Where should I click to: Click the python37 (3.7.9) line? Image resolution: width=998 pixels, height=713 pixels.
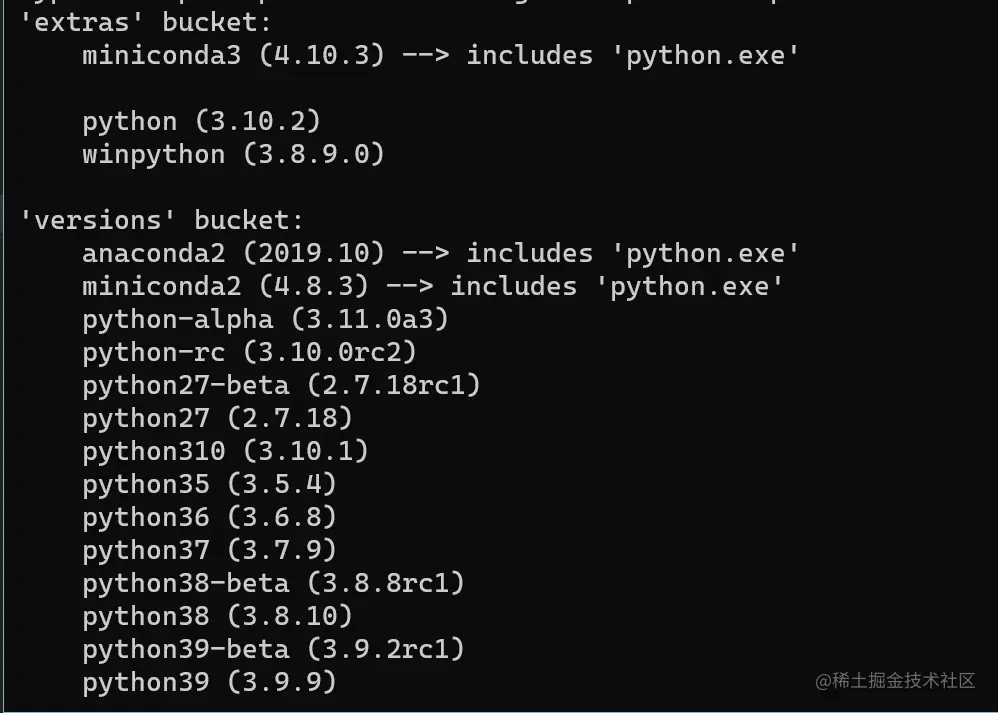(209, 550)
